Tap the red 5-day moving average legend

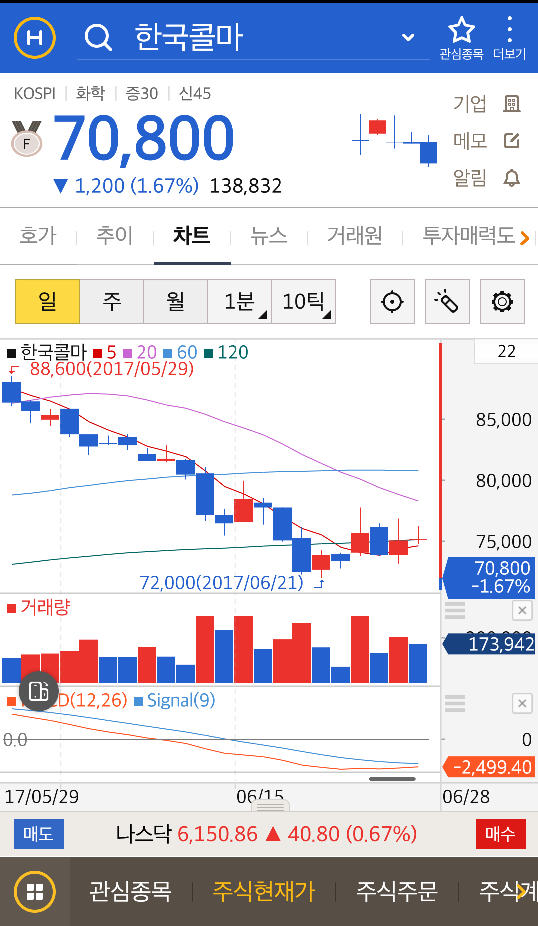pos(106,353)
